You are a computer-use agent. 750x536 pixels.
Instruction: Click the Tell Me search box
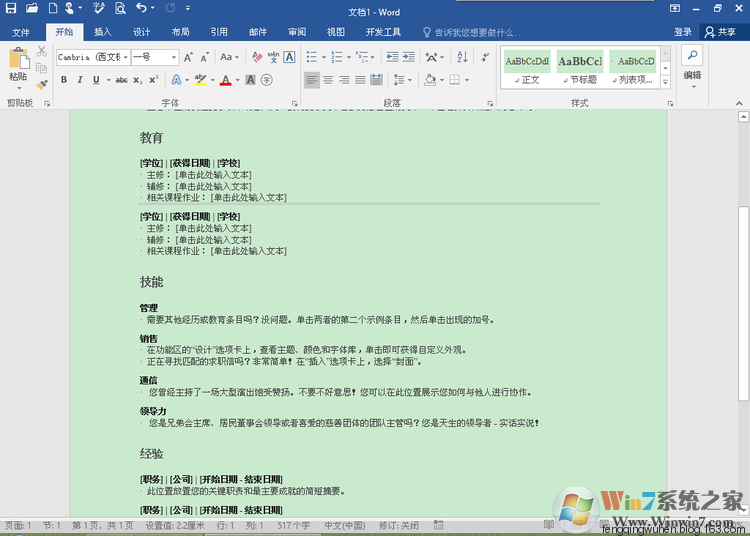point(475,32)
